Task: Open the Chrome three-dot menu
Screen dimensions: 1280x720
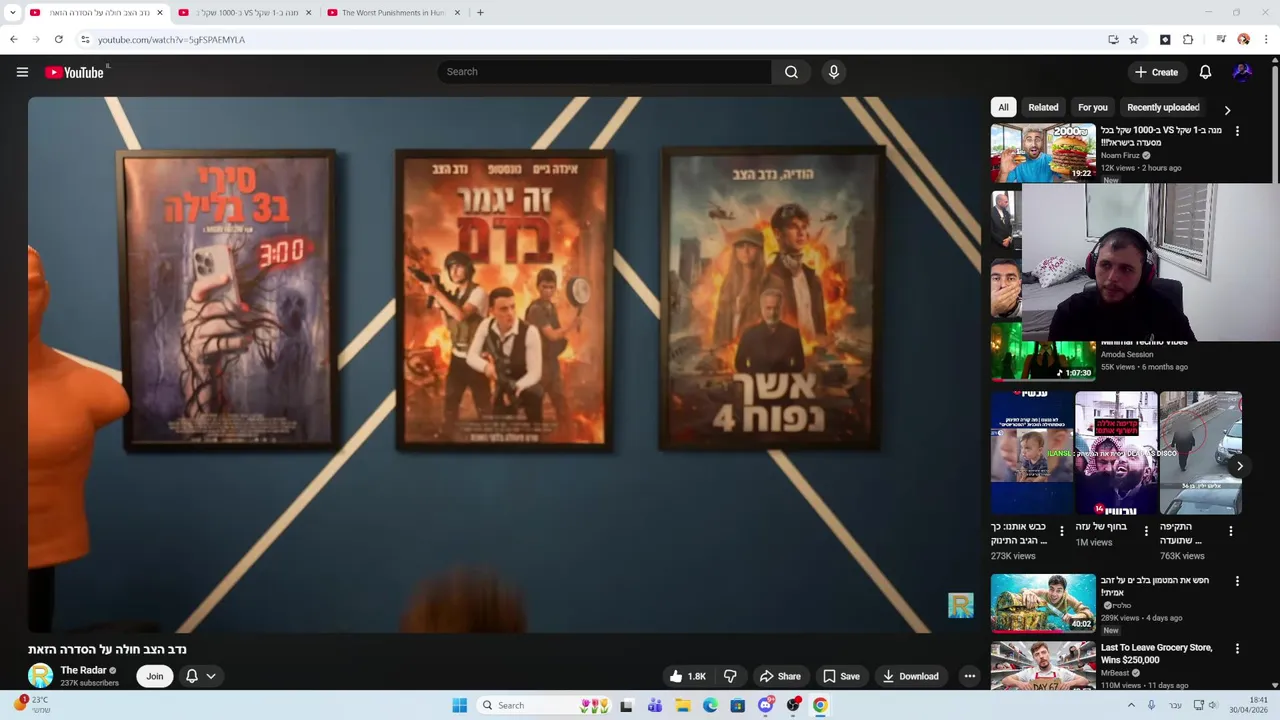Action: coord(1267,40)
